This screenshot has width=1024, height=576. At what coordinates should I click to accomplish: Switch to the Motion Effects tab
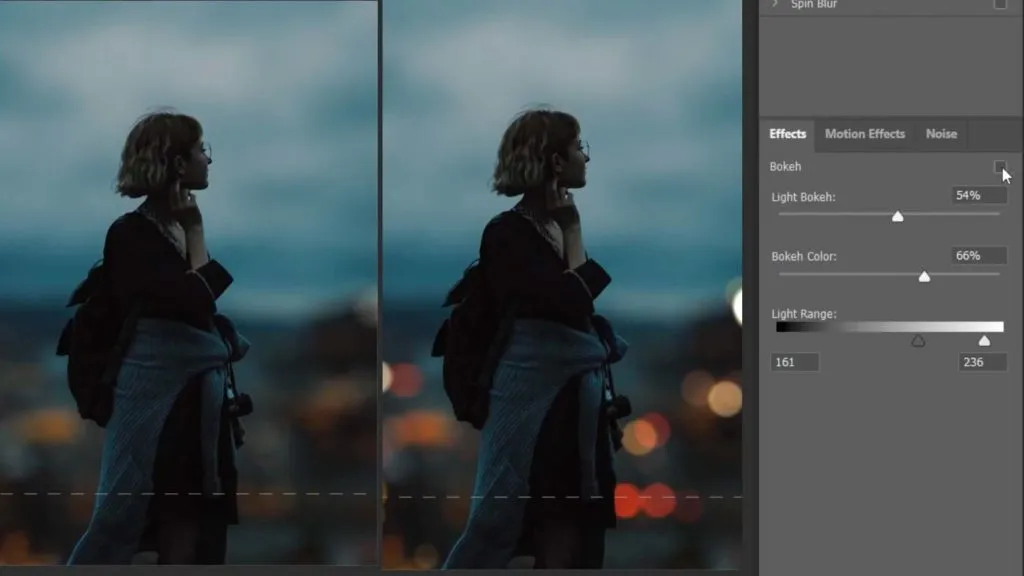click(864, 133)
